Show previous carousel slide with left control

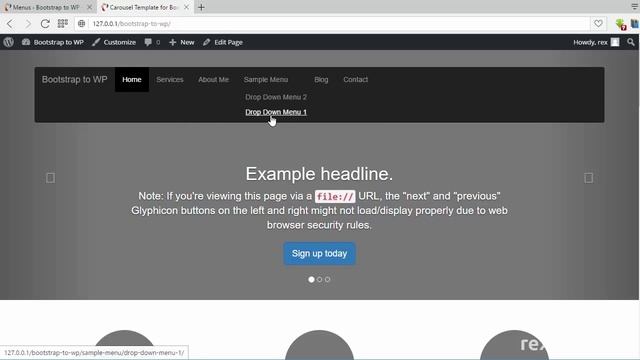[x=50, y=178]
